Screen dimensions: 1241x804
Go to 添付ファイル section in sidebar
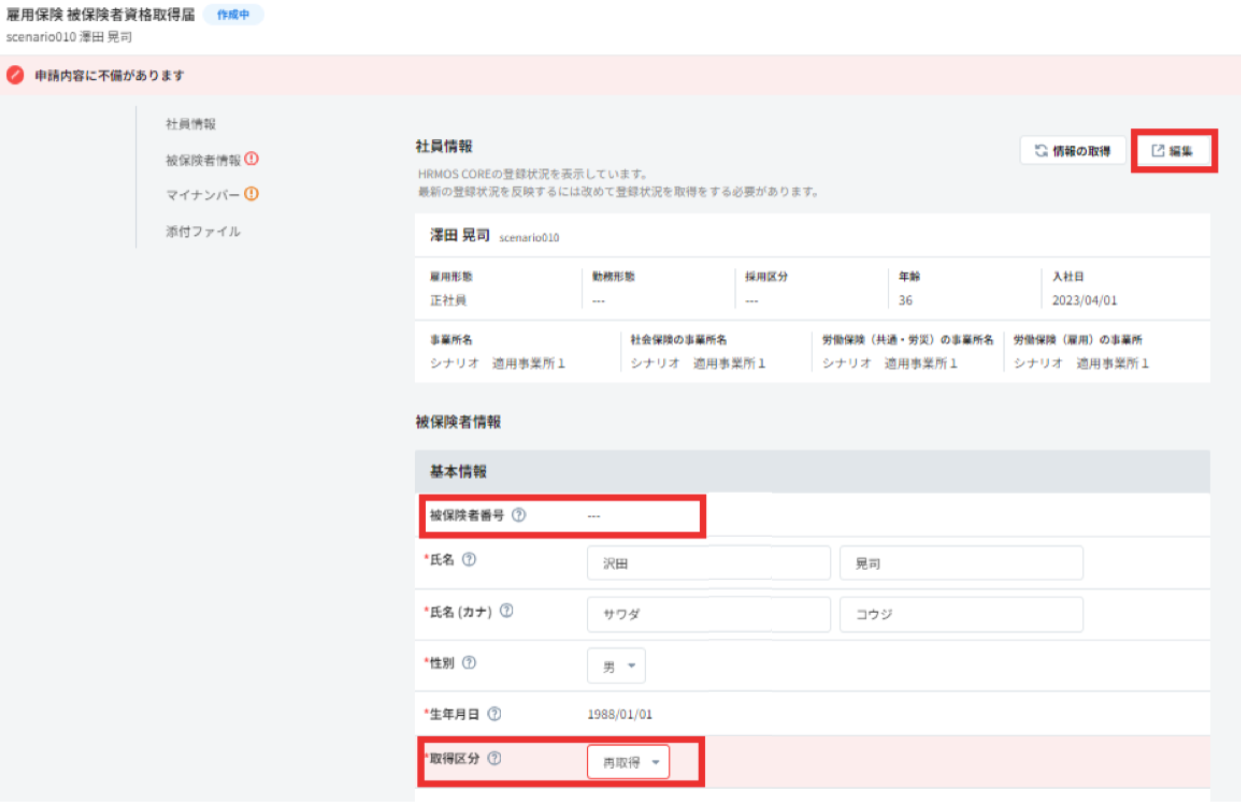tap(203, 231)
